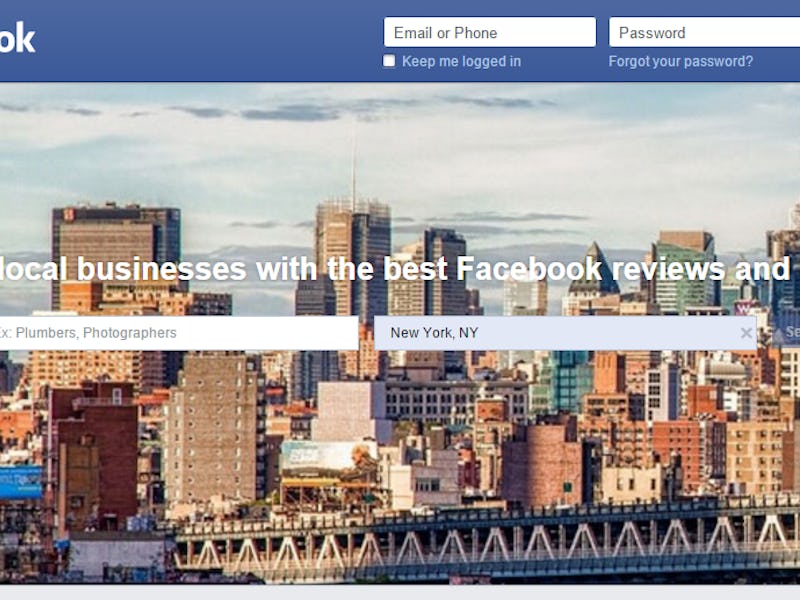Click the blue billboard in skyline photo
800x600 pixels.
(20, 482)
